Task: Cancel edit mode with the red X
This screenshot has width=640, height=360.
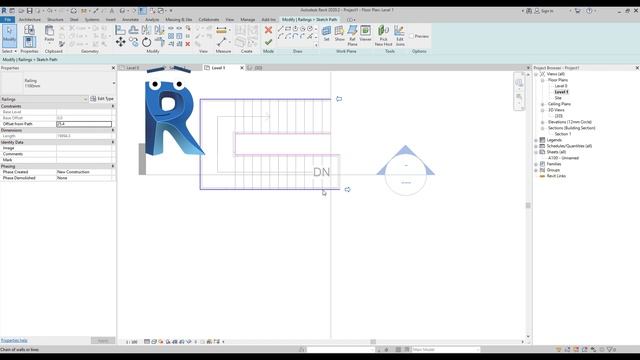Action: coord(268,30)
